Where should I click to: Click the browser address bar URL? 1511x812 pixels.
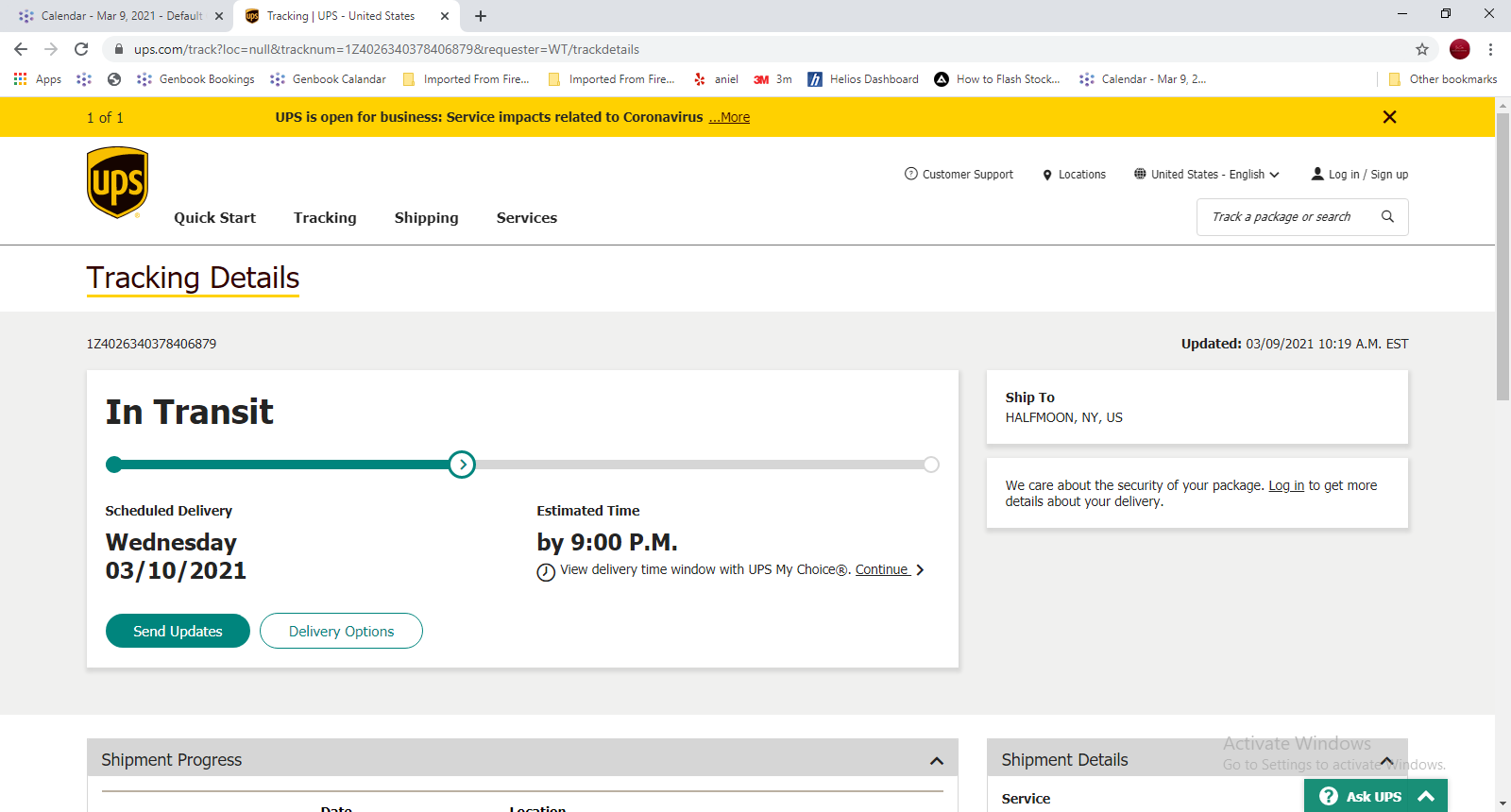pyautogui.click(x=386, y=49)
